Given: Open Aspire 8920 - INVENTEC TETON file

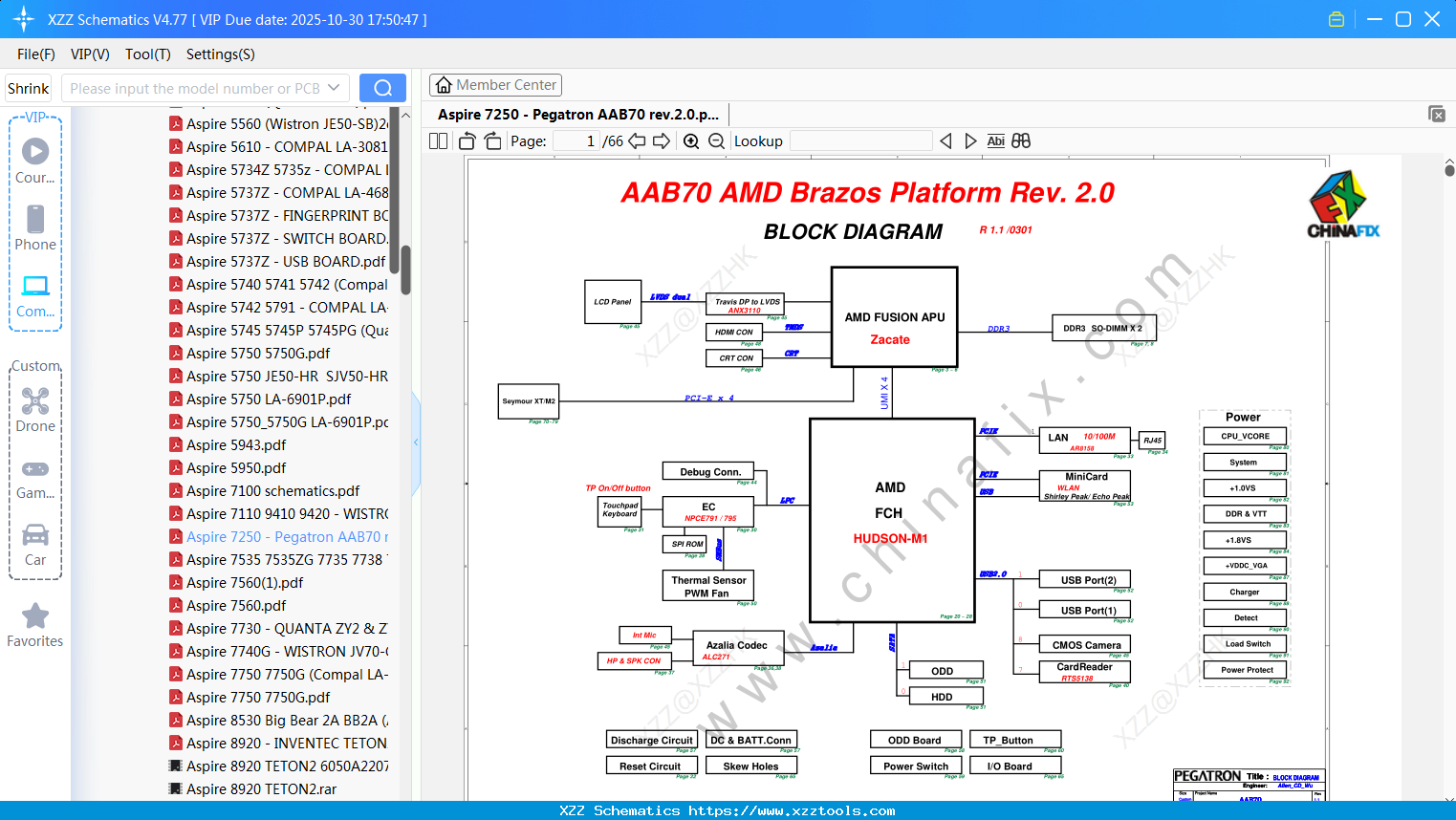Looking at the screenshot, I should (287, 744).
